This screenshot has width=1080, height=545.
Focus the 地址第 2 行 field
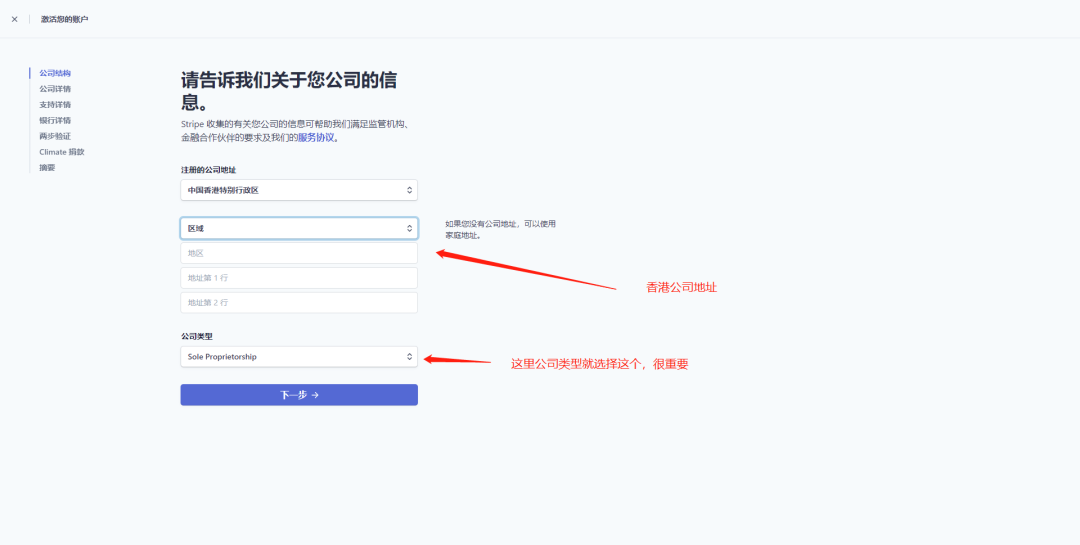298,303
